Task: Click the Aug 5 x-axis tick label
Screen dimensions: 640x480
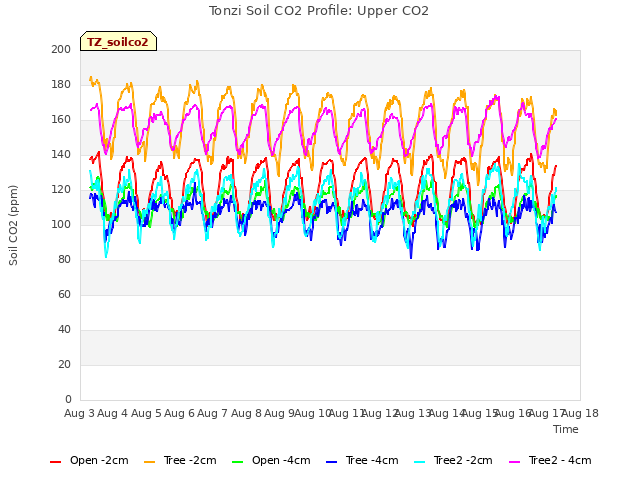Action: pyautogui.click(x=146, y=413)
